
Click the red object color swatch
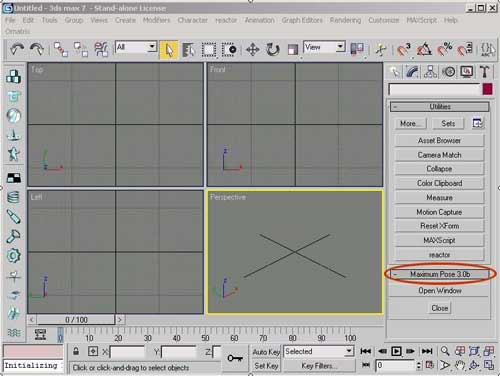(487, 89)
